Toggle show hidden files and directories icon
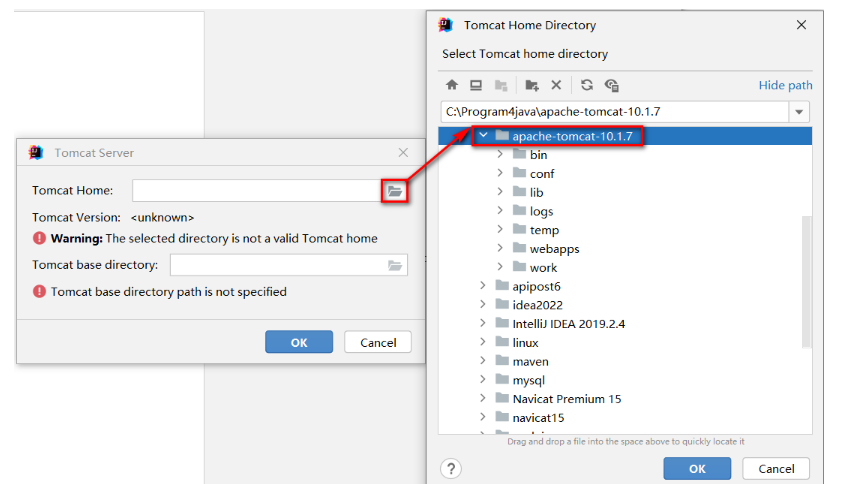The height and width of the screenshot is (484, 859). point(611,85)
